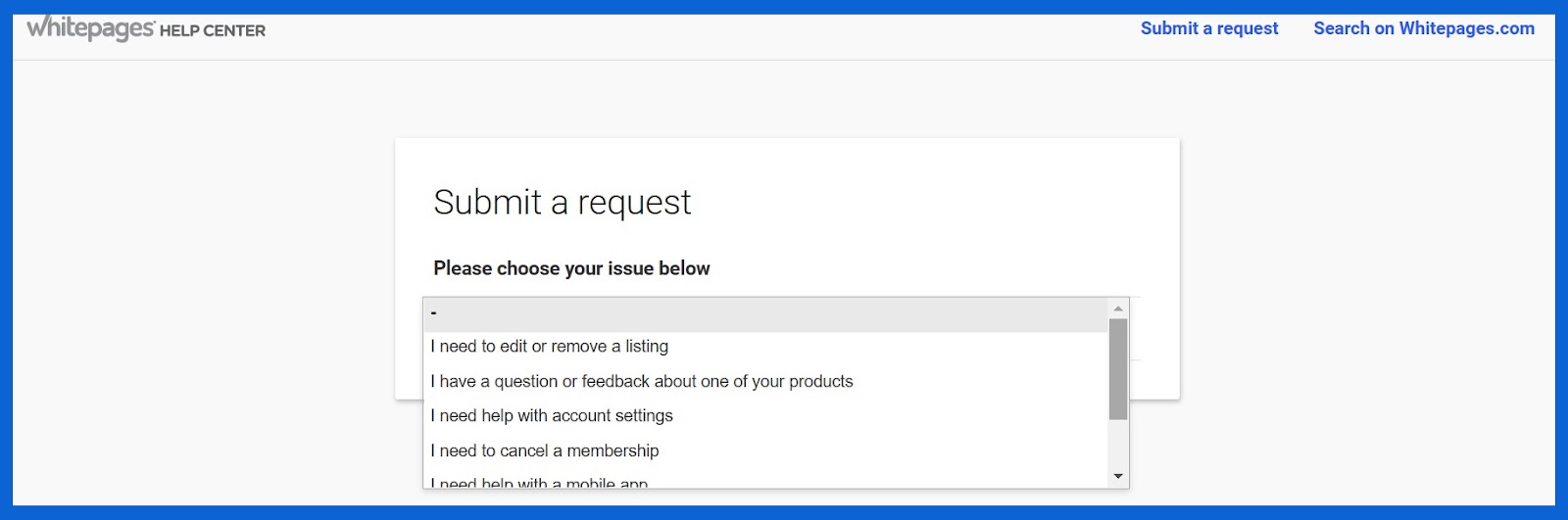Select the blank dash option in list
The image size is (1568, 520).
(764, 313)
